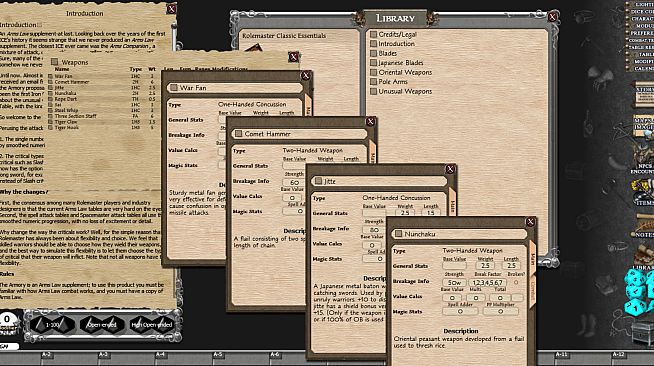Toggle the Broken? radio in Nunchaku window

[x=516, y=283]
